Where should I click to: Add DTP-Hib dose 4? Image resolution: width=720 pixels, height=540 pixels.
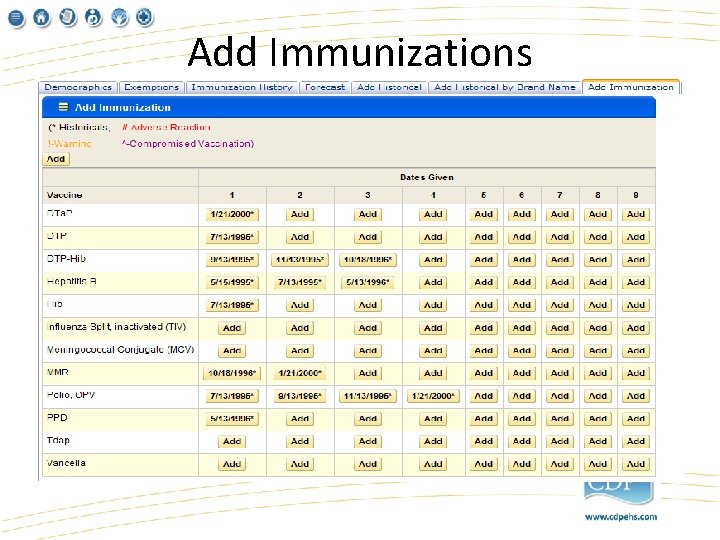click(x=433, y=260)
